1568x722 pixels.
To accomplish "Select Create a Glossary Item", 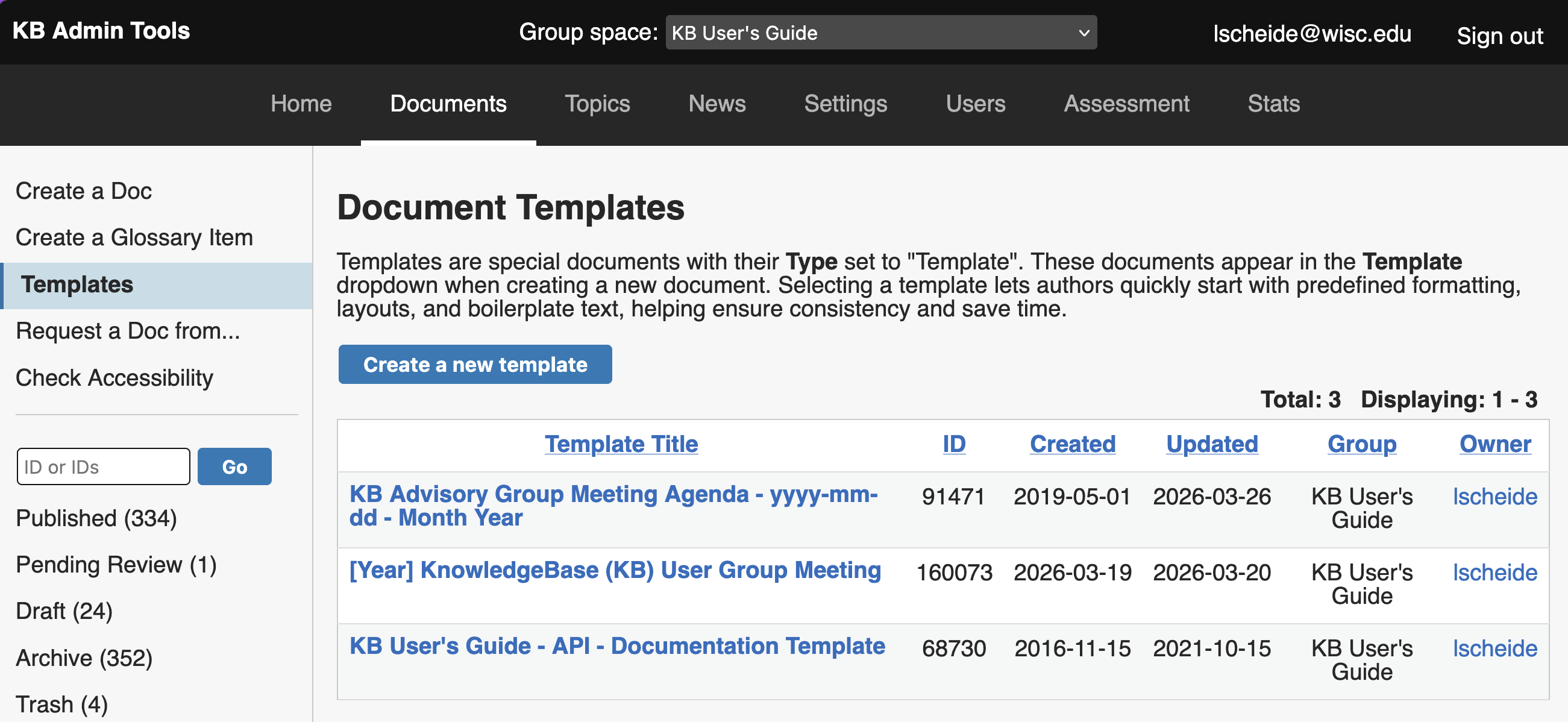I will (134, 237).
